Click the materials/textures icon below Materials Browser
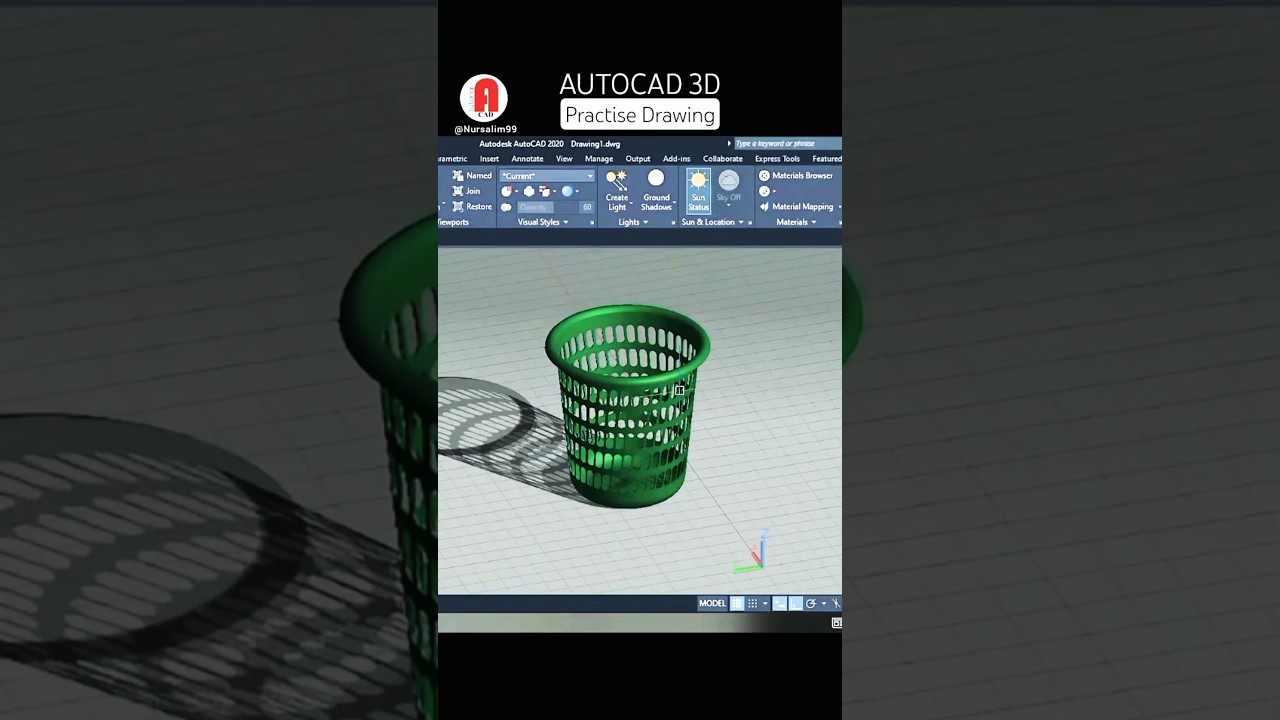The height and width of the screenshot is (720, 1280). click(764, 191)
